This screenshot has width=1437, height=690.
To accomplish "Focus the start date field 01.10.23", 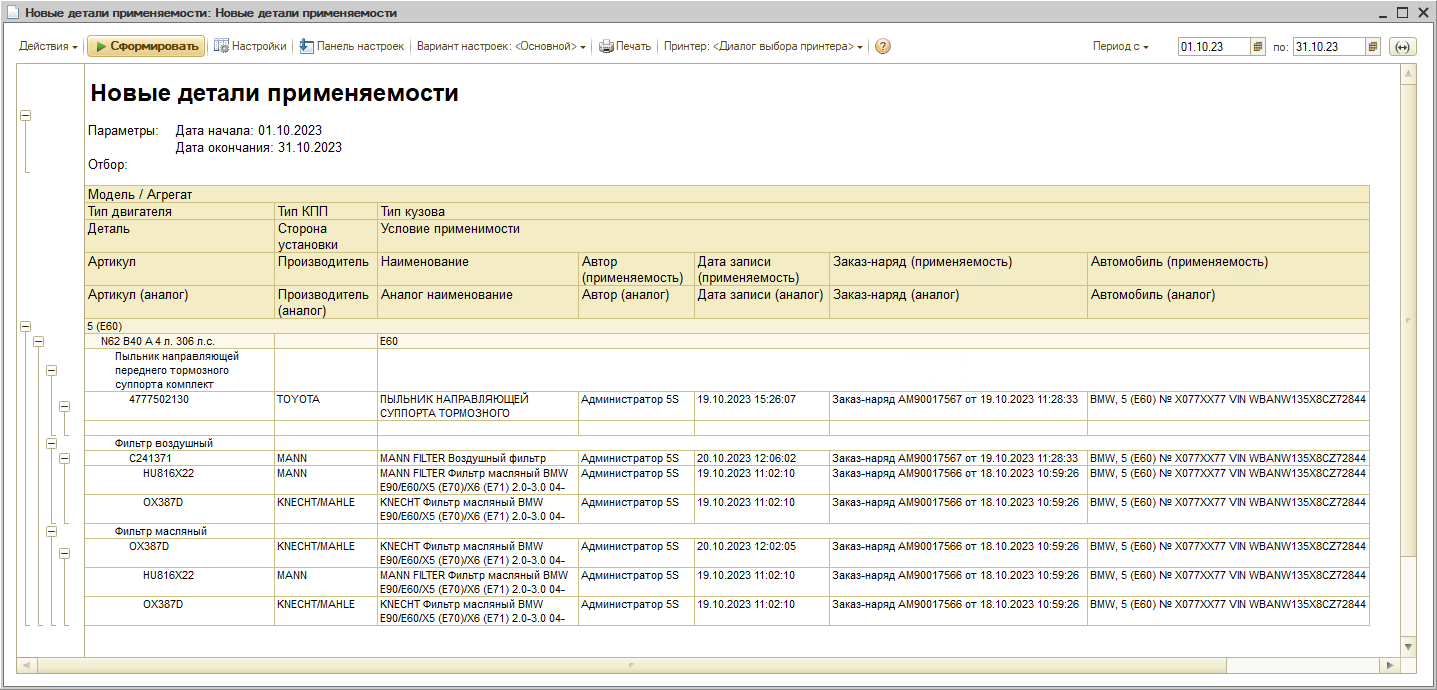I will pos(1214,46).
